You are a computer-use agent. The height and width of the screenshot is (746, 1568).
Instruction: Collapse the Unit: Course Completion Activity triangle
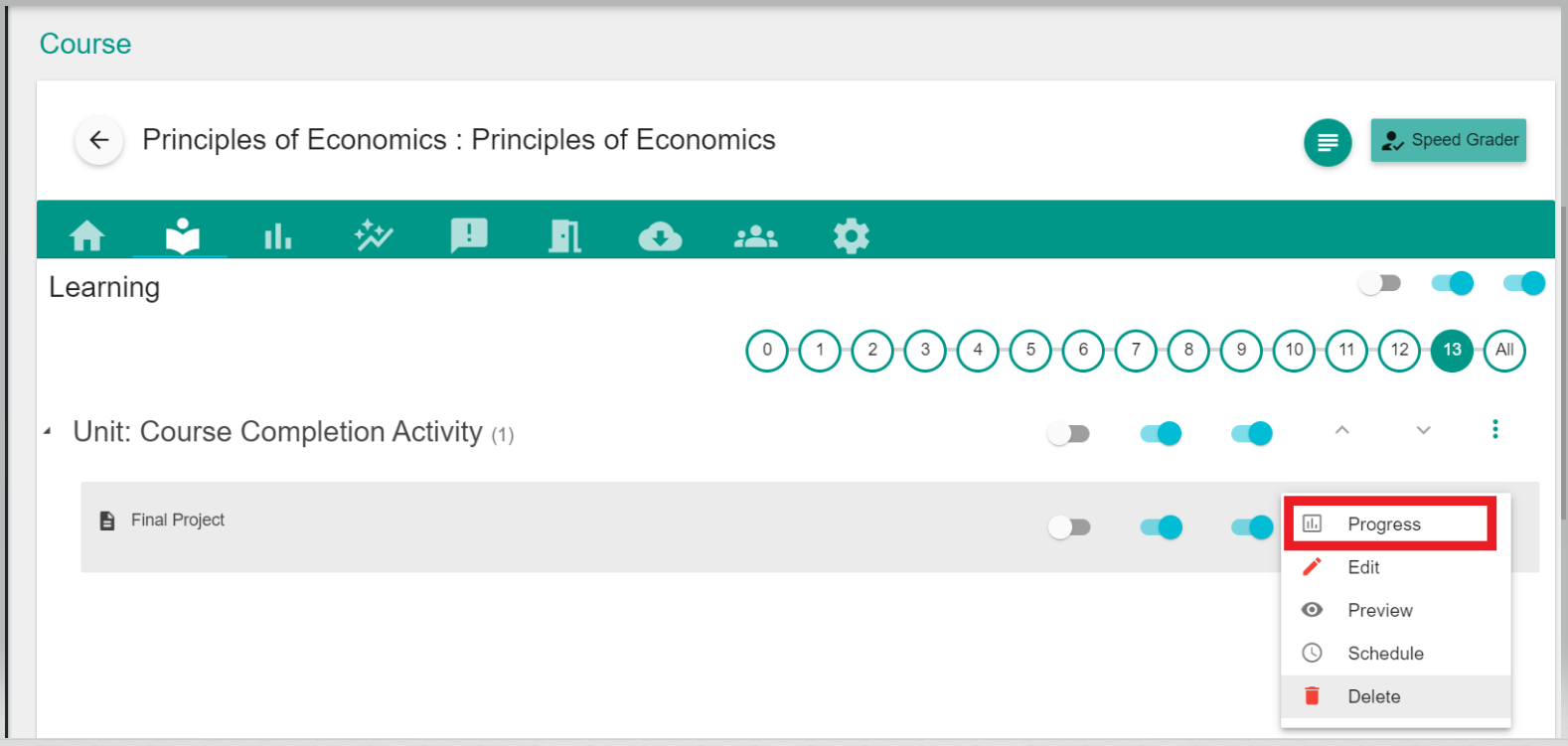point(48,432)
